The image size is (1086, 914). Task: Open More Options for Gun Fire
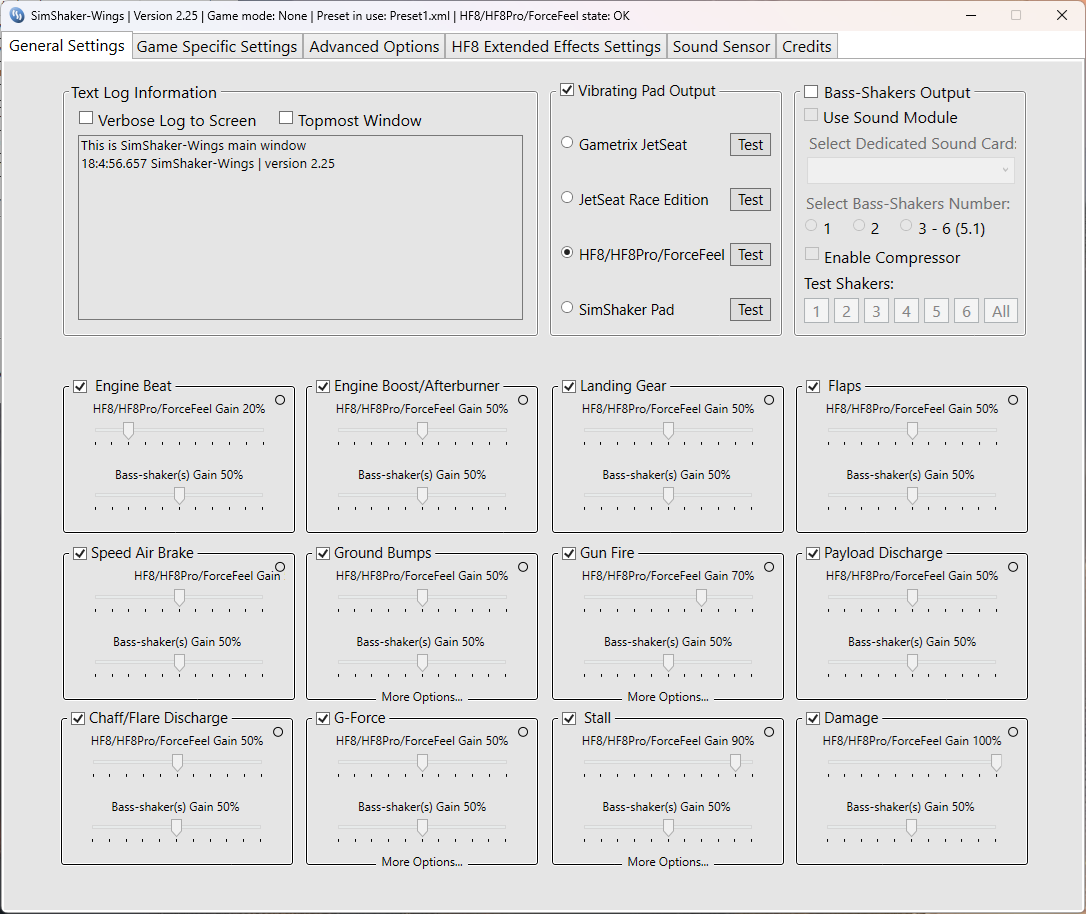click(x=667, y=696)
